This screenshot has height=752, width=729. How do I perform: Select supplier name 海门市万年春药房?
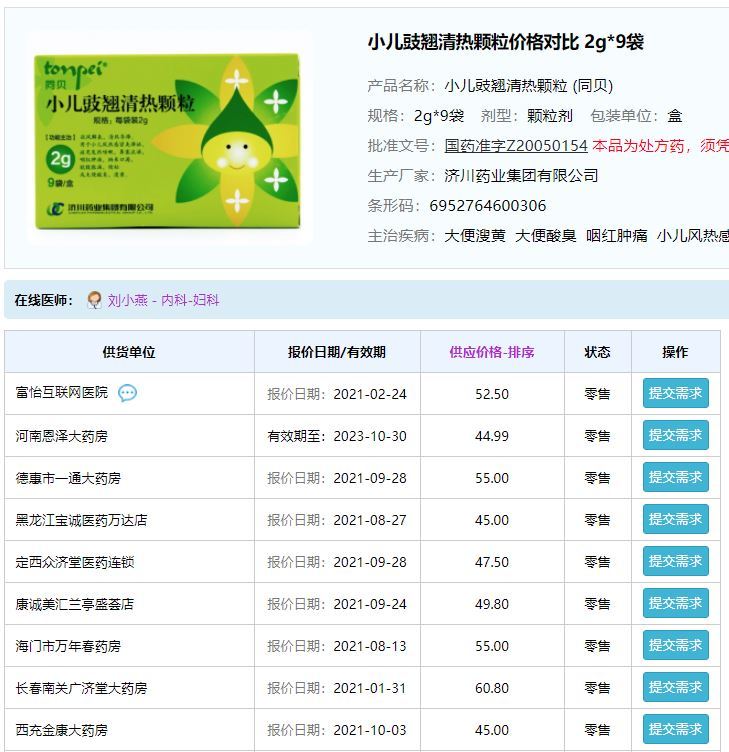pyautogui.click(x=68, y=646)
